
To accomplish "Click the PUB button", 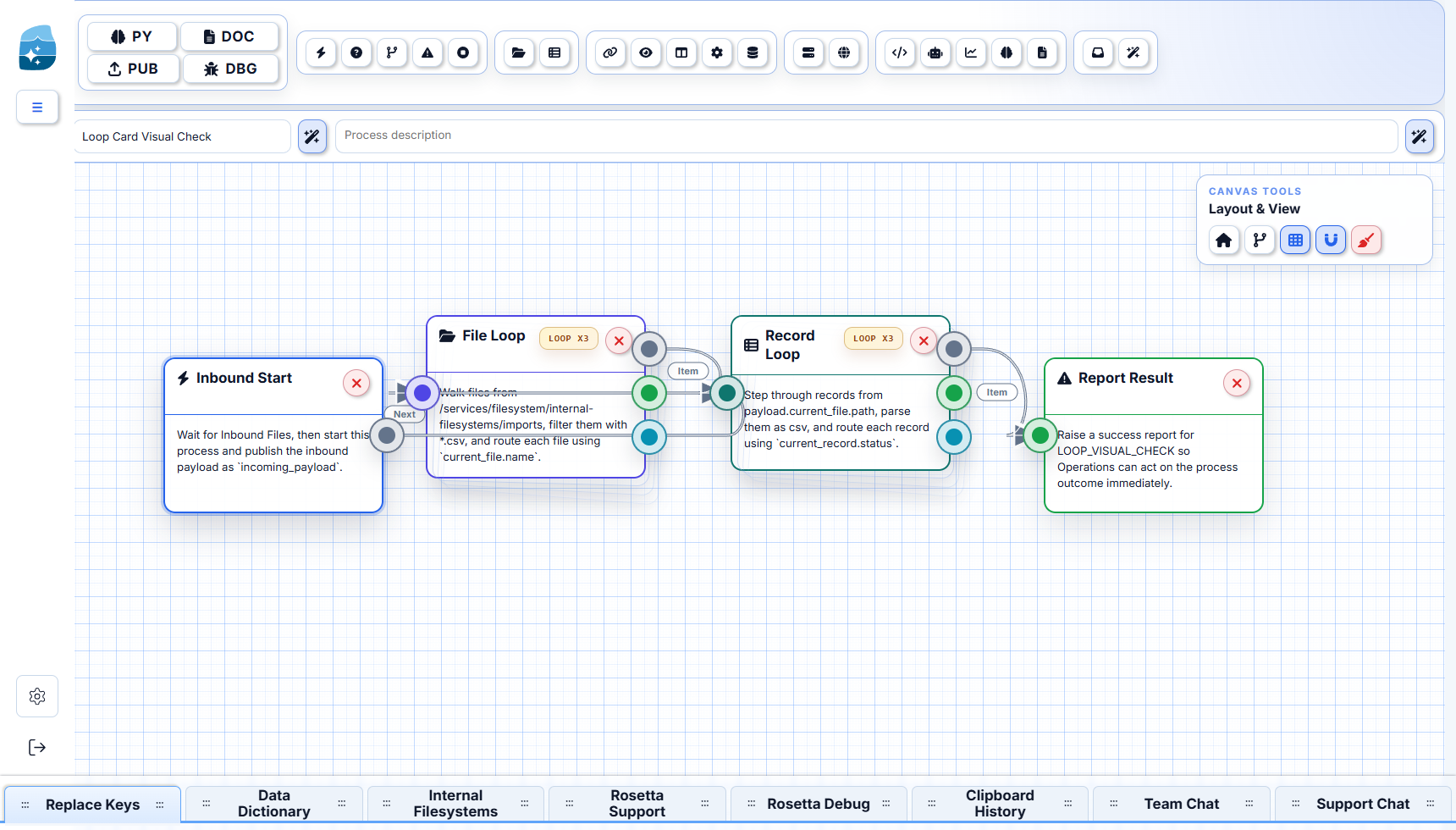I will 133,69.
